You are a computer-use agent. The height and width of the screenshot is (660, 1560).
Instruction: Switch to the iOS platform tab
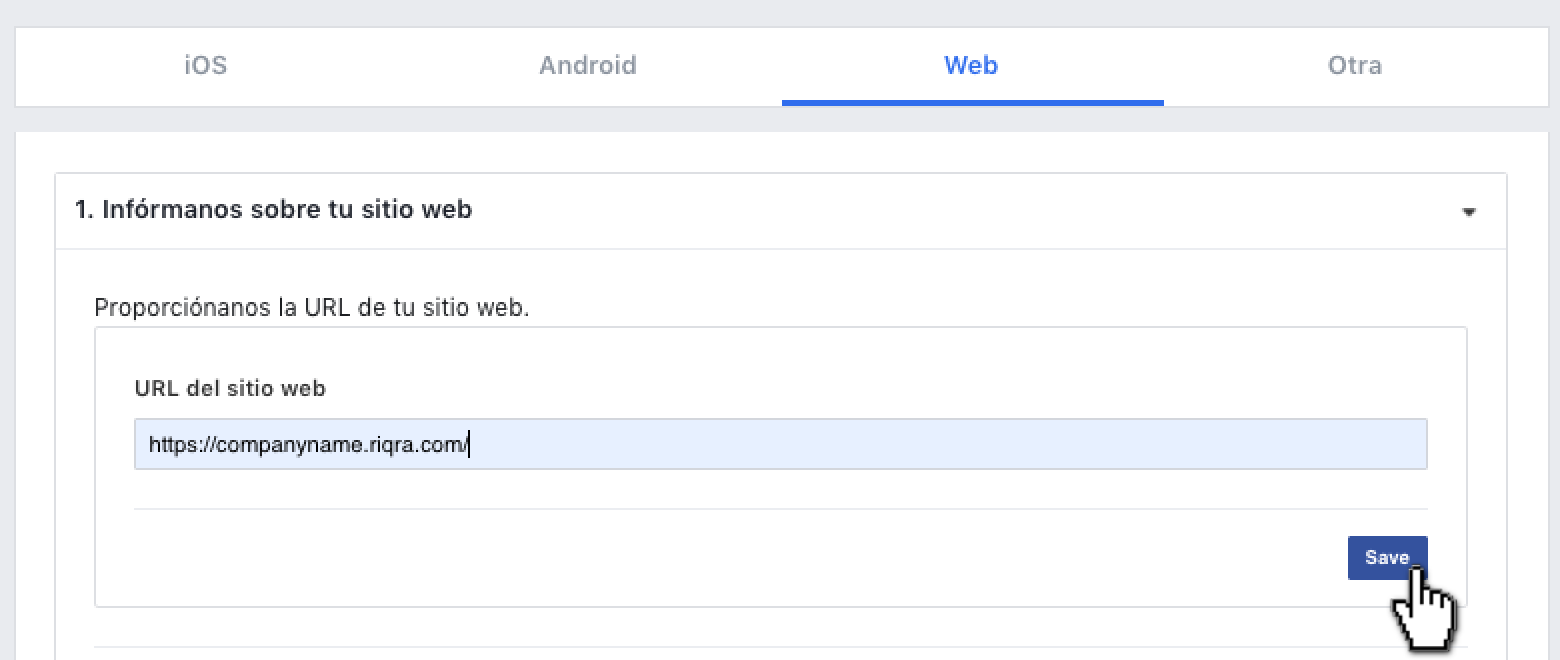[x=205, y=66]
